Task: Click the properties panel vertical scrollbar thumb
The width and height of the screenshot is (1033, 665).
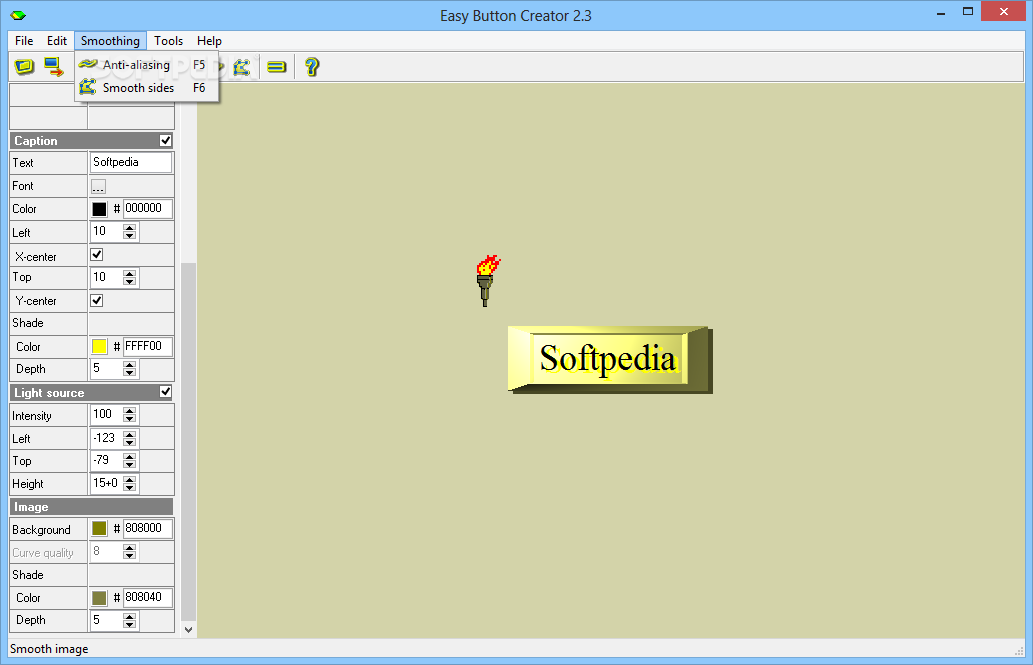Action: tap(188, 442)
